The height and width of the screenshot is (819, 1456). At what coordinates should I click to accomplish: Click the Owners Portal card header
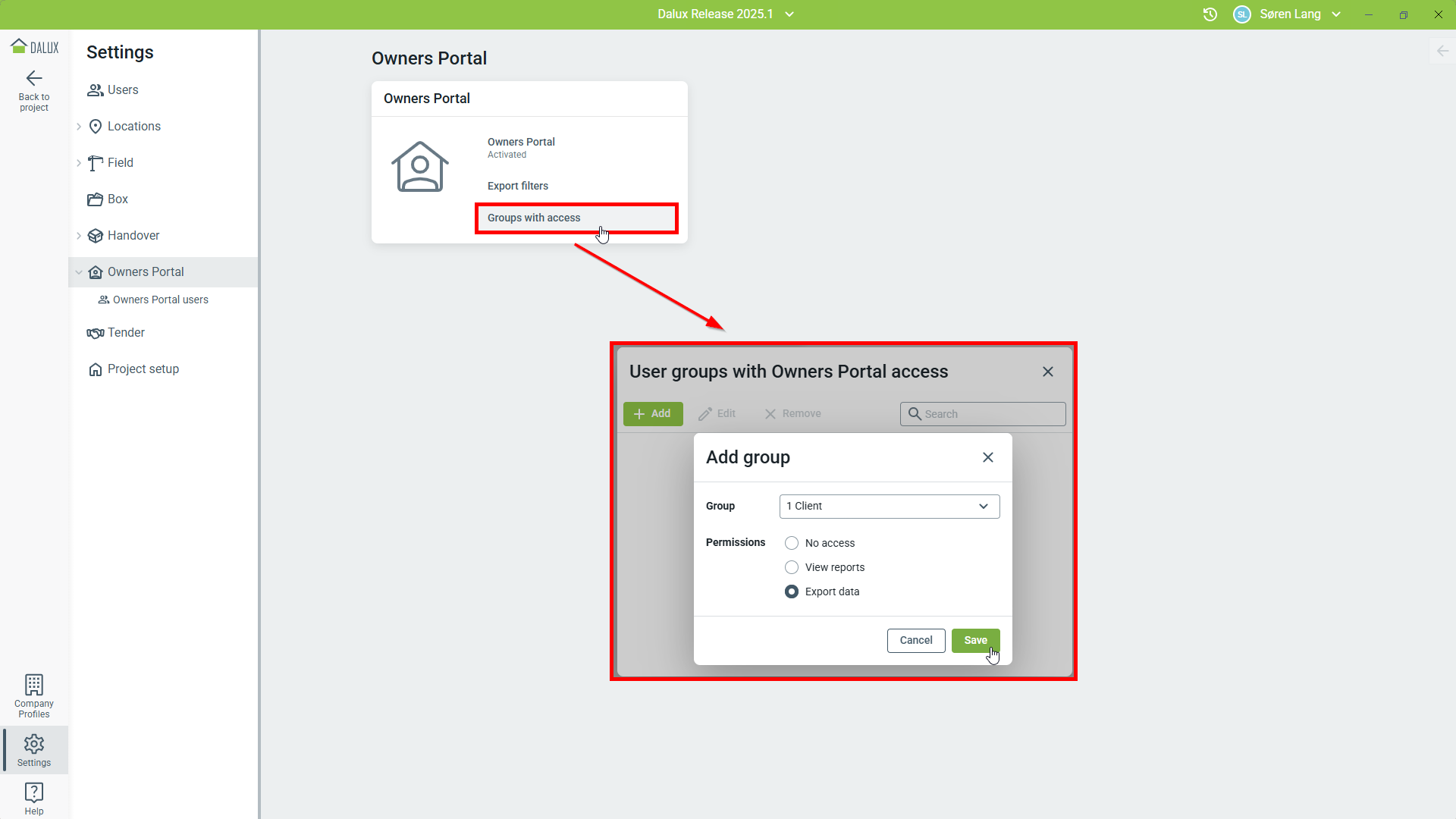pyautogui.click(x=529, y=99)
